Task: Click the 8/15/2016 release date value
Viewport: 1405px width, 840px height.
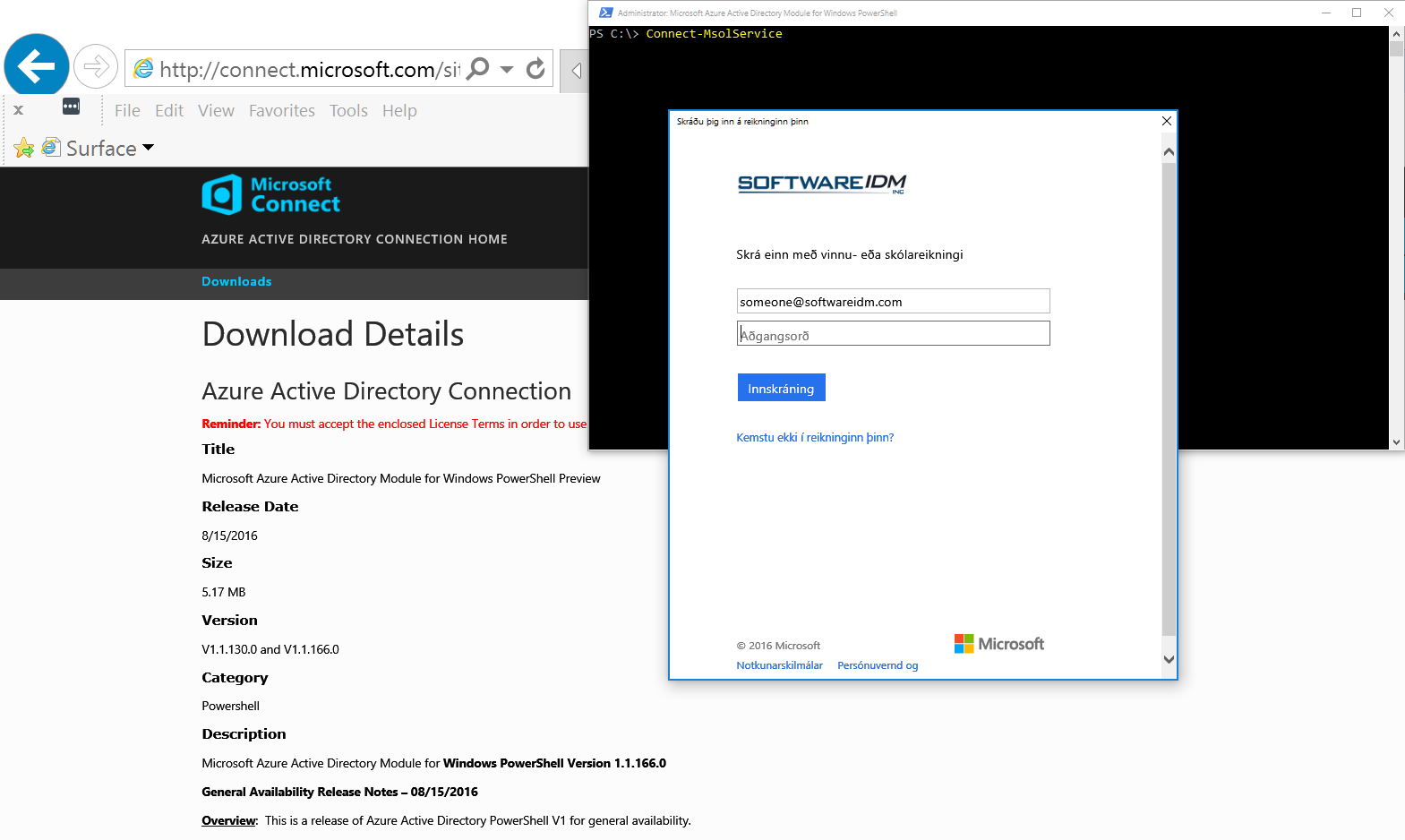Action: pyautogui.click(x=229, y=536)
